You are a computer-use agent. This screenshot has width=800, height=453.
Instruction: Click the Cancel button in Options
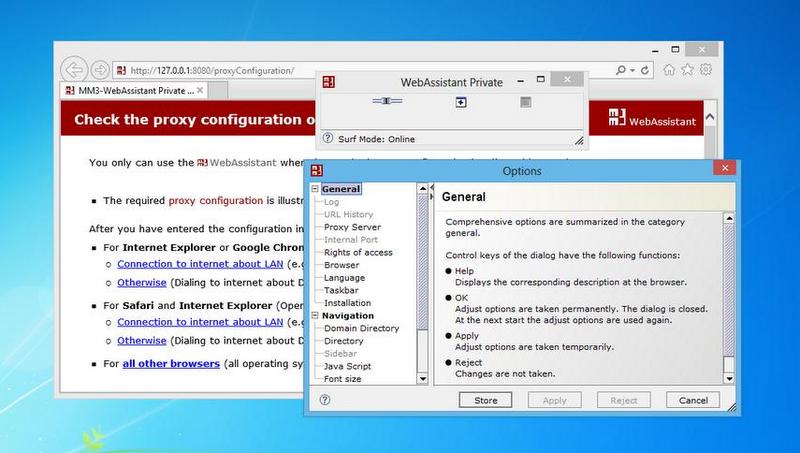pyautogui.click(x=693, y=400)
